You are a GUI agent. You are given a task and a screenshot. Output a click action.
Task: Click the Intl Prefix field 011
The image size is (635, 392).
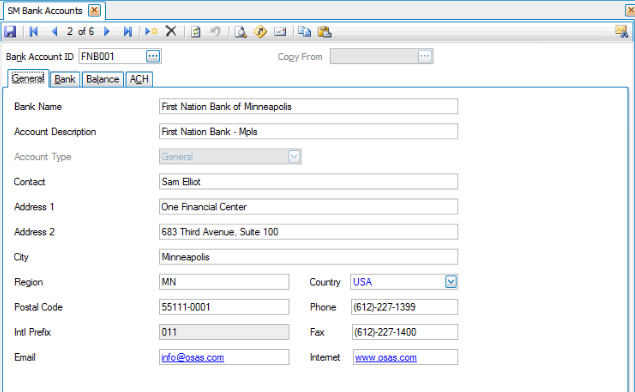pos(224,332)
